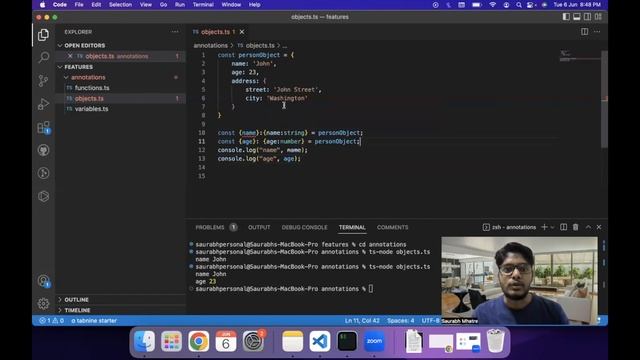Close objects.ts in Open Editors list
The image size is (640, 360).
tap(70, 56)
